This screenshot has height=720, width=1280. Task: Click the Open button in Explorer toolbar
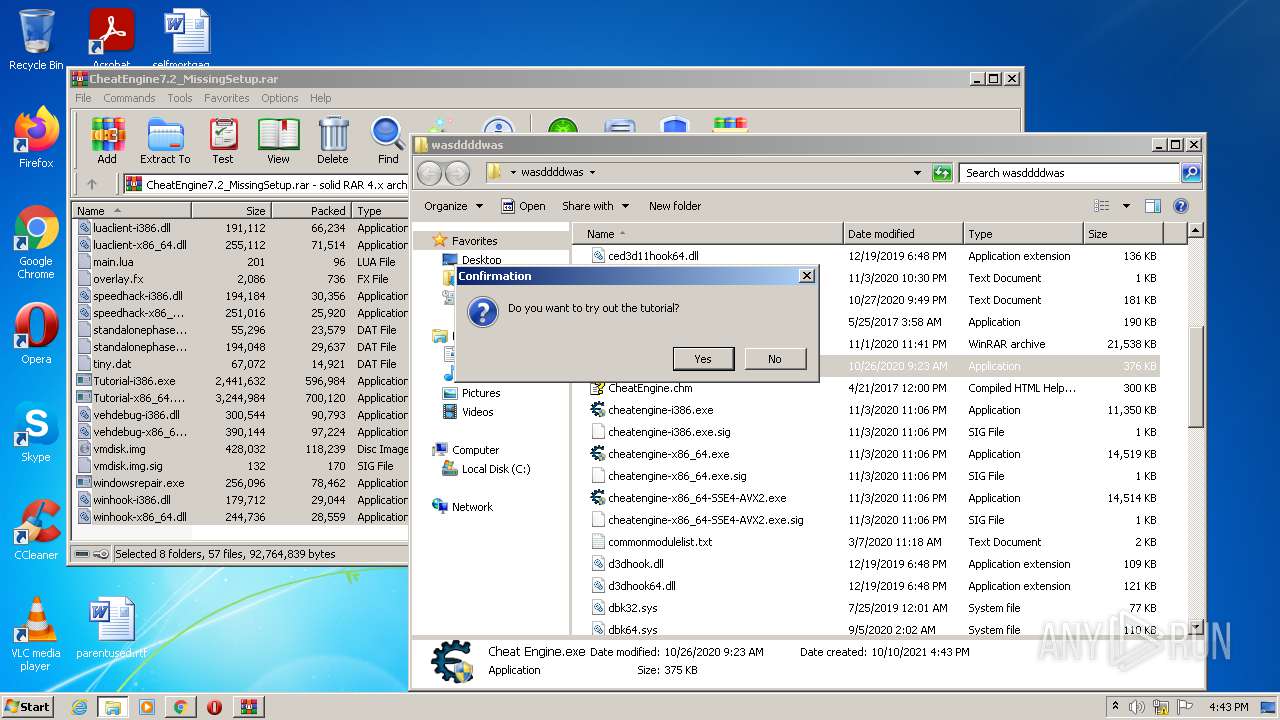pyautogui.click(x=523, y=206)
